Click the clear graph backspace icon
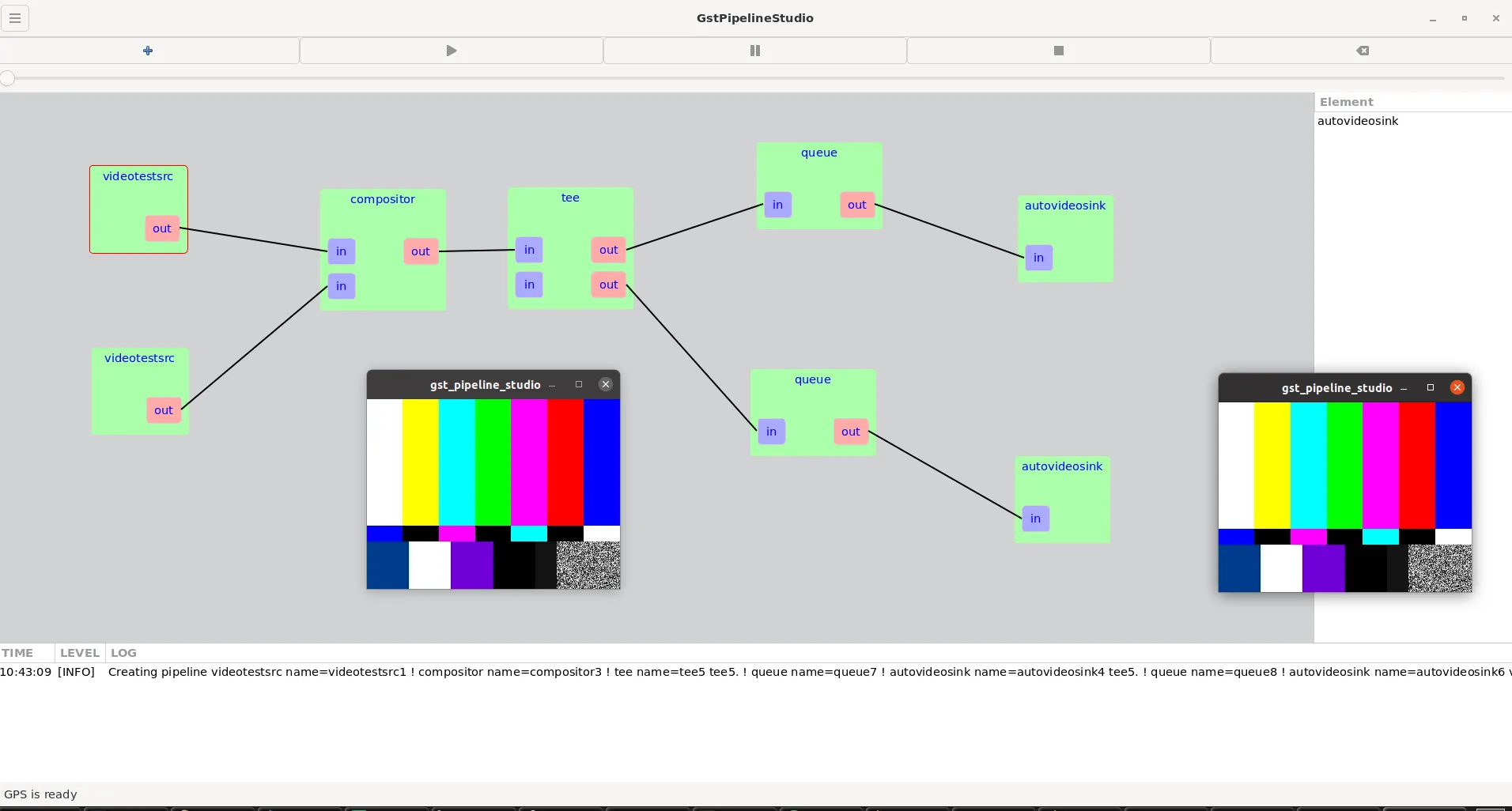Image resolution: width=1512 pixels, height=811 pixels. 1362,51
